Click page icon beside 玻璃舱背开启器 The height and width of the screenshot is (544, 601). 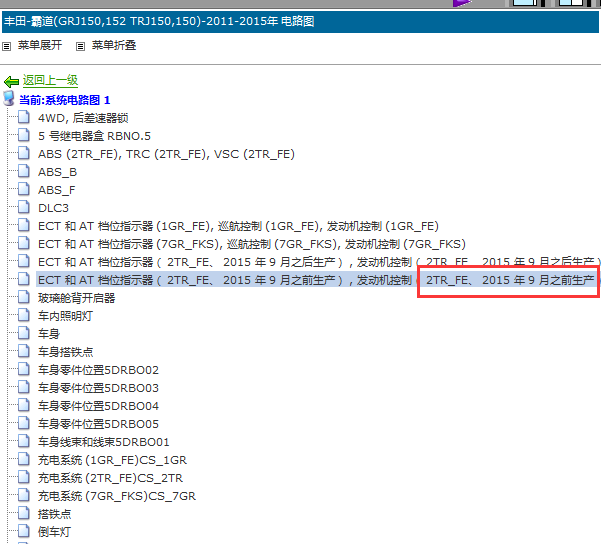pyautogui.click(x=24, y=297)
